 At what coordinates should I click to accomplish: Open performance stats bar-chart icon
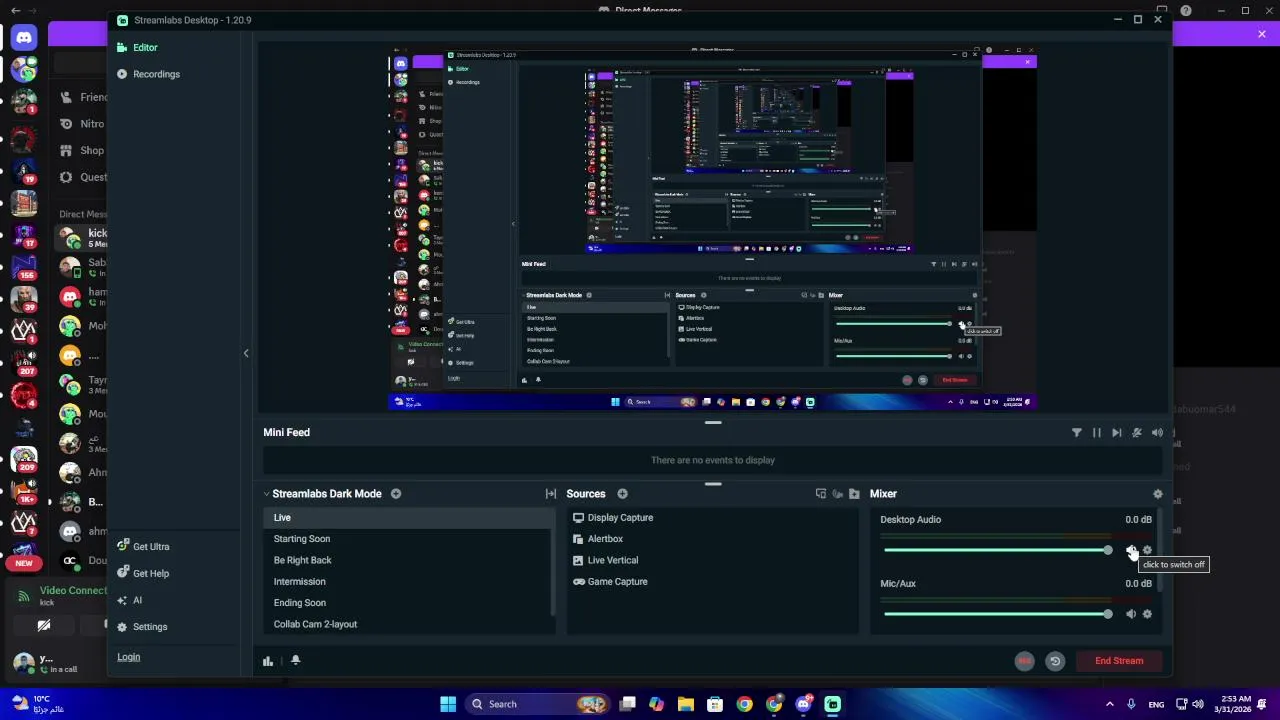(268, 661)
